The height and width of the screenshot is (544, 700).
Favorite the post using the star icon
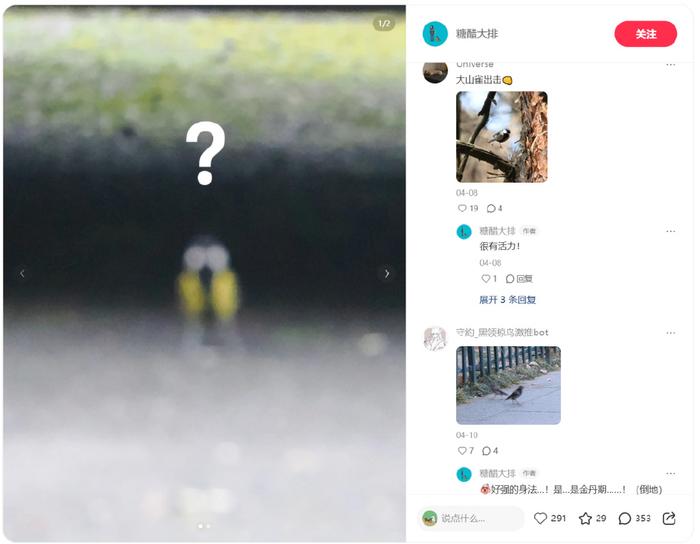(x=585, y=518)
